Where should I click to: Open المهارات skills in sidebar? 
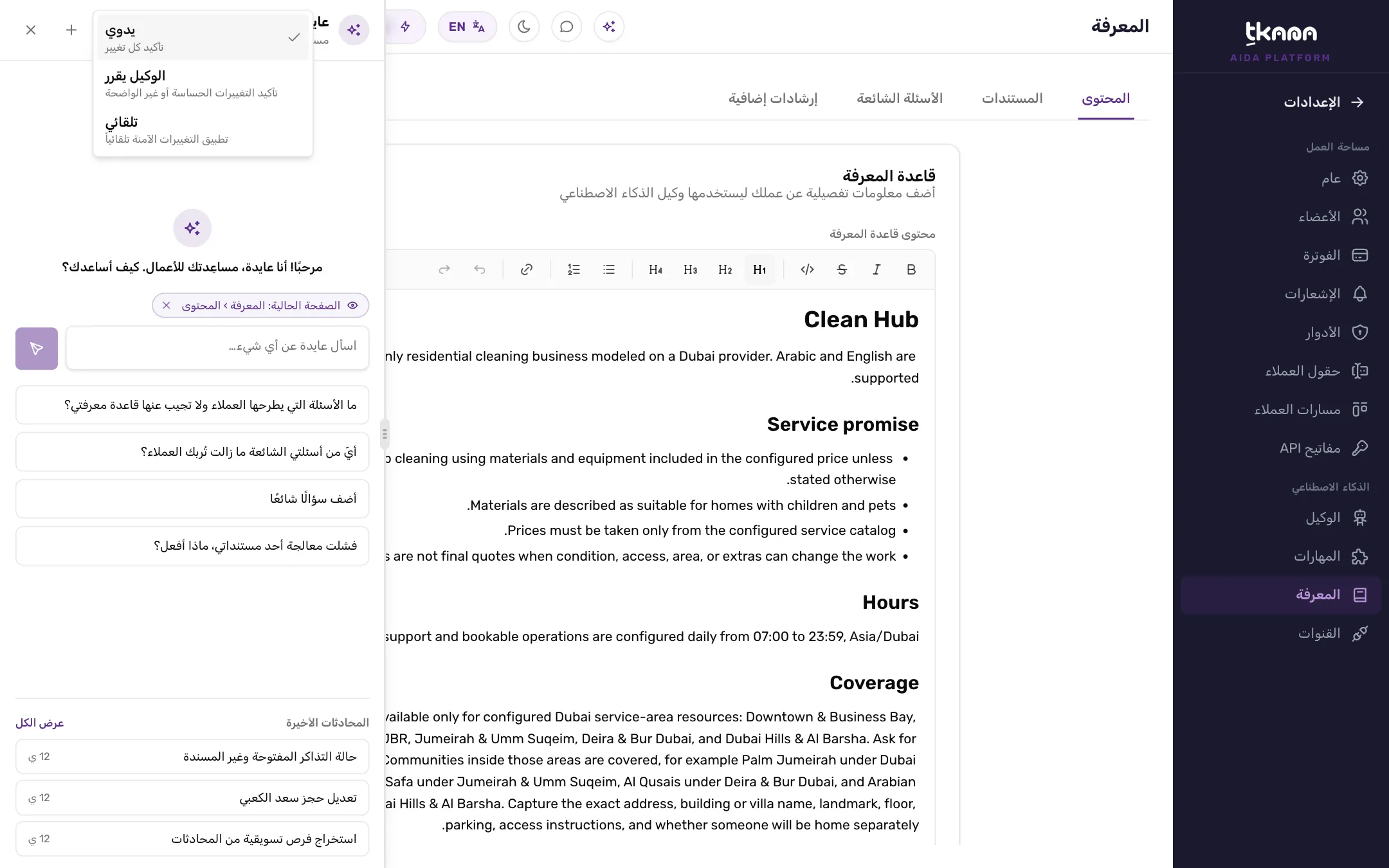1281,556
